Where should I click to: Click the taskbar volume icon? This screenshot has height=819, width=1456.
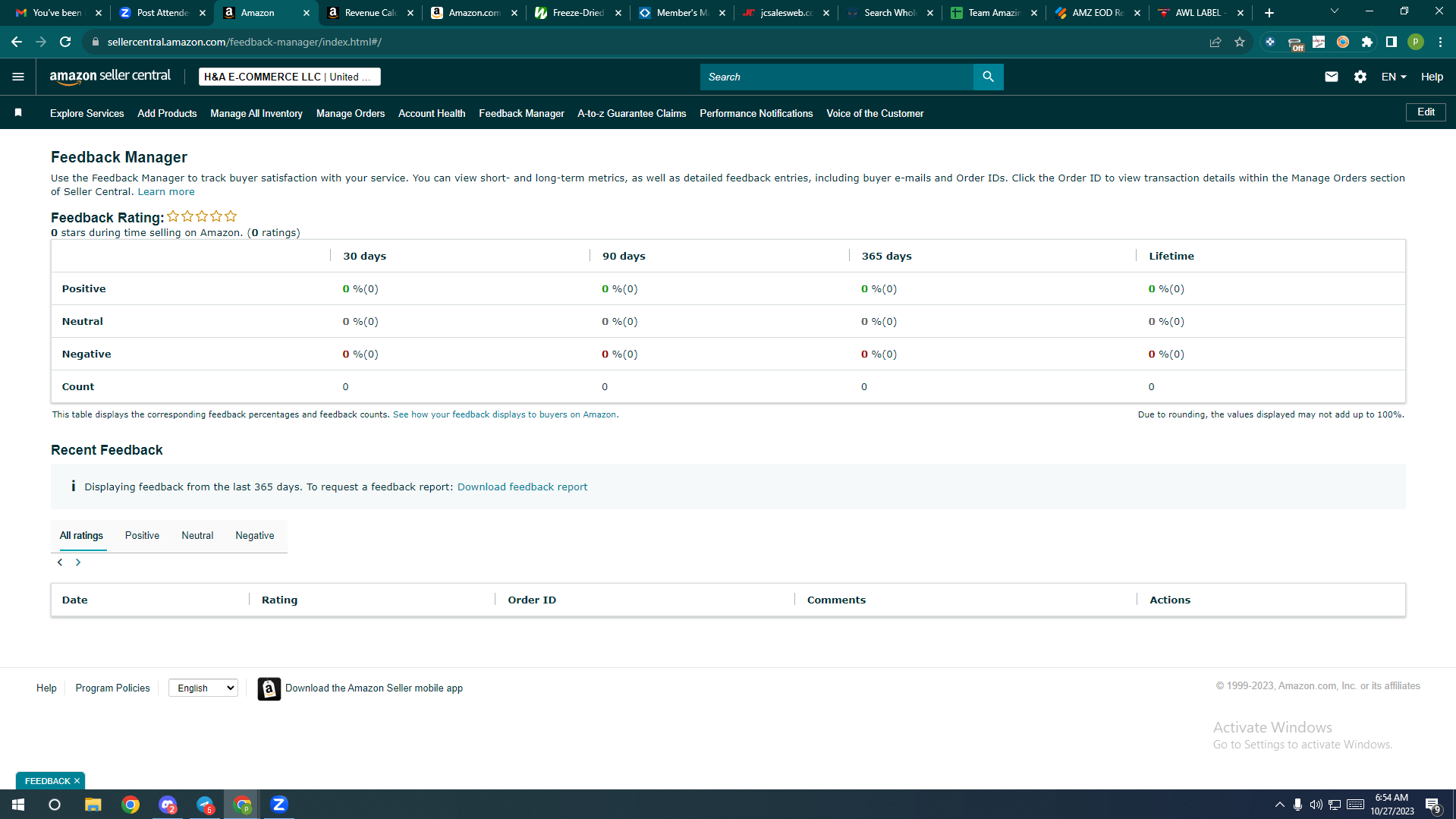click(1316, 805)
